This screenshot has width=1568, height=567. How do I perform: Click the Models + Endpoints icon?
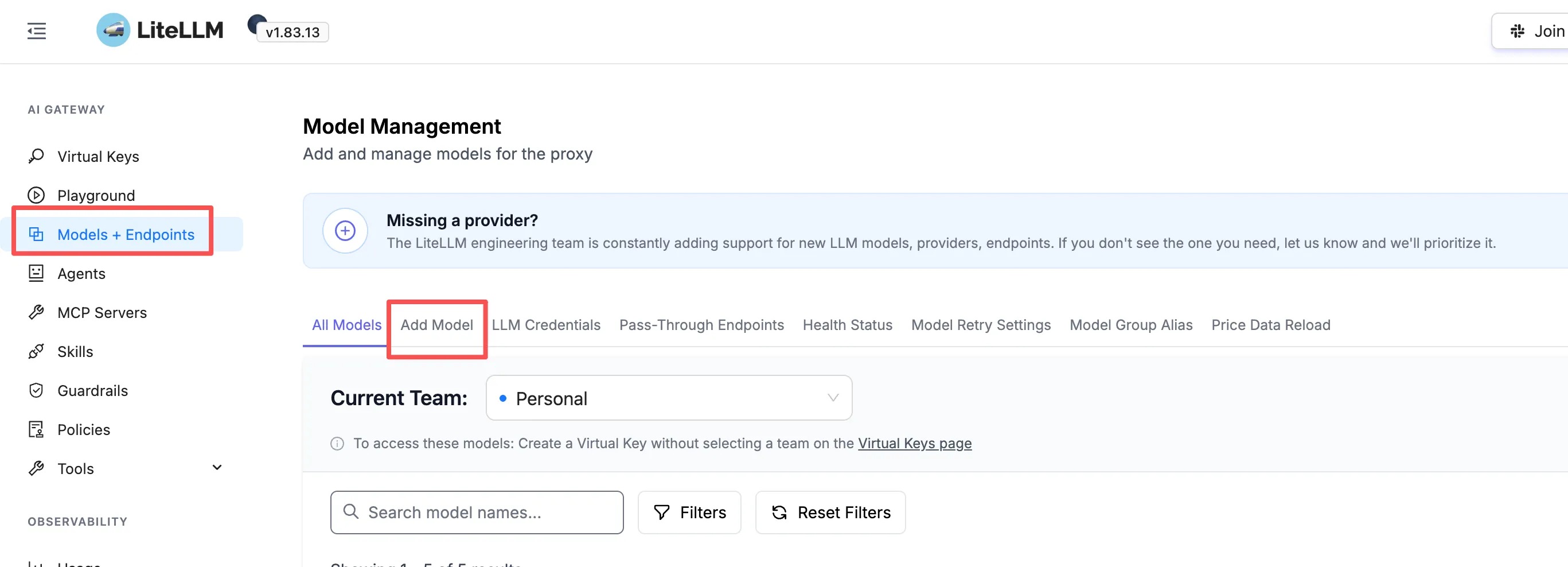36,235
